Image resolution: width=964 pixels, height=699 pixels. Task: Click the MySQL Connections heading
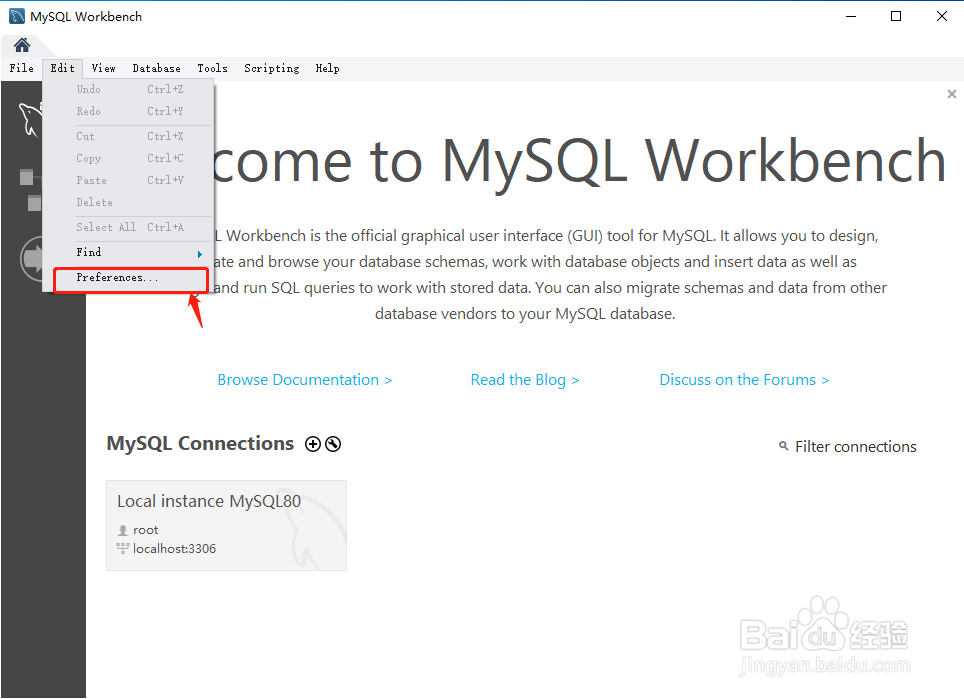(x=200, y=444)
